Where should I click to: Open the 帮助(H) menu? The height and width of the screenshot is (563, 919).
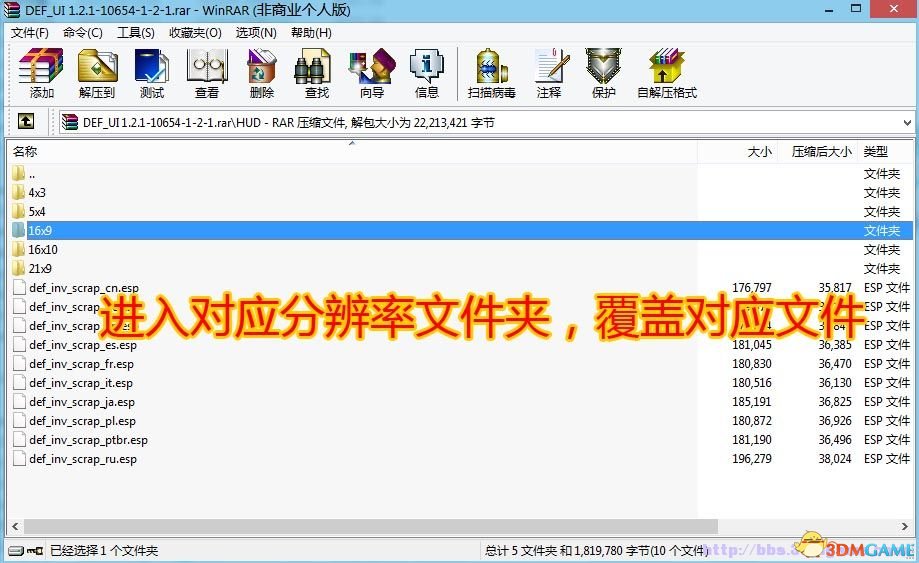tap(311, 33)
